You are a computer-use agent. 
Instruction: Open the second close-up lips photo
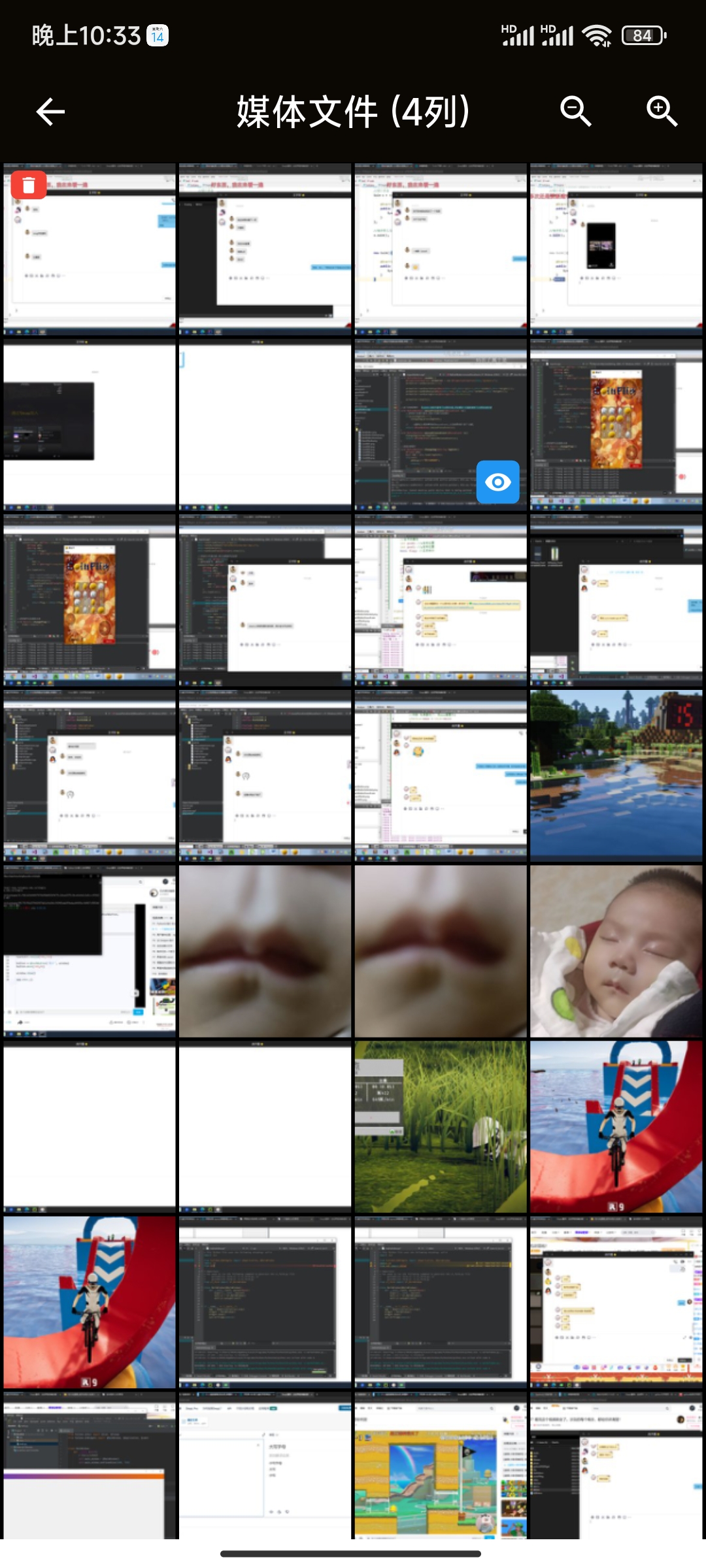pos(441,951)
